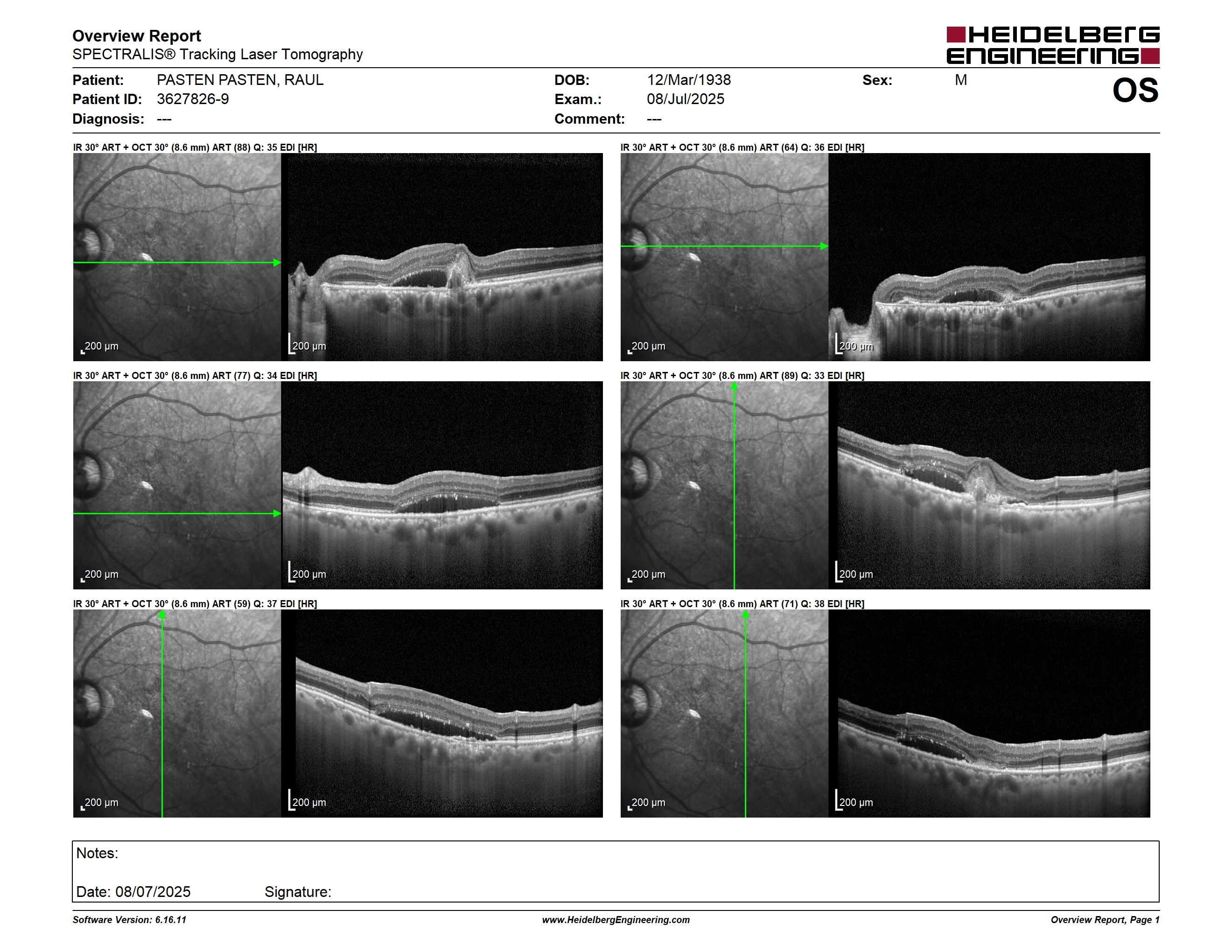Screen dimensions: 1232x952
Task: Click the "Overview Report" title
Action: tap(137, 36)
